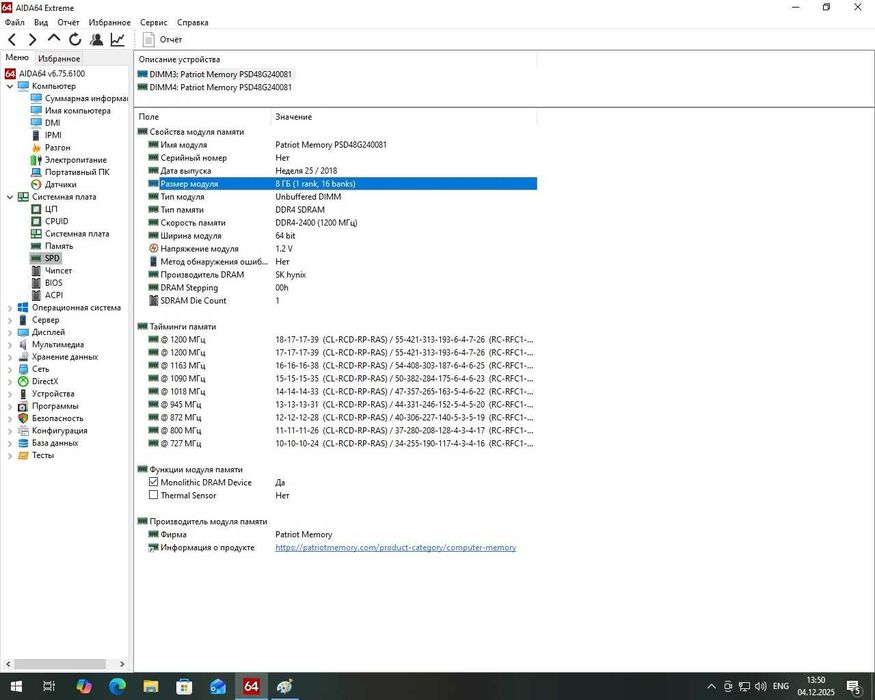Screen dimensions: 875x700
Task: Sort by the Значение column header
Action: 404,117
